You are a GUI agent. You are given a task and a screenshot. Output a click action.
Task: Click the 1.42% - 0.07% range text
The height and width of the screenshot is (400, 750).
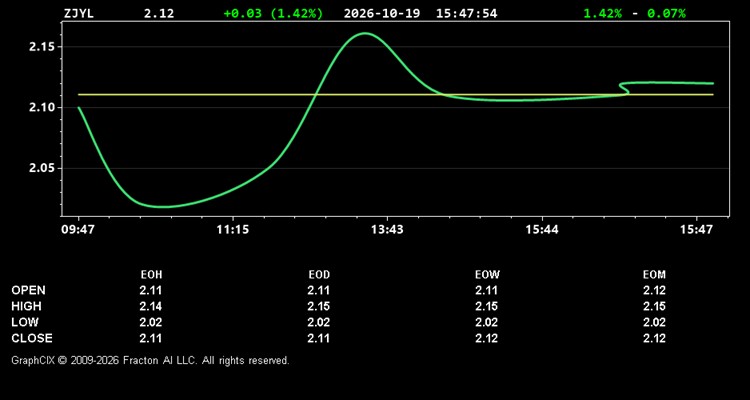tap(634, 13)
